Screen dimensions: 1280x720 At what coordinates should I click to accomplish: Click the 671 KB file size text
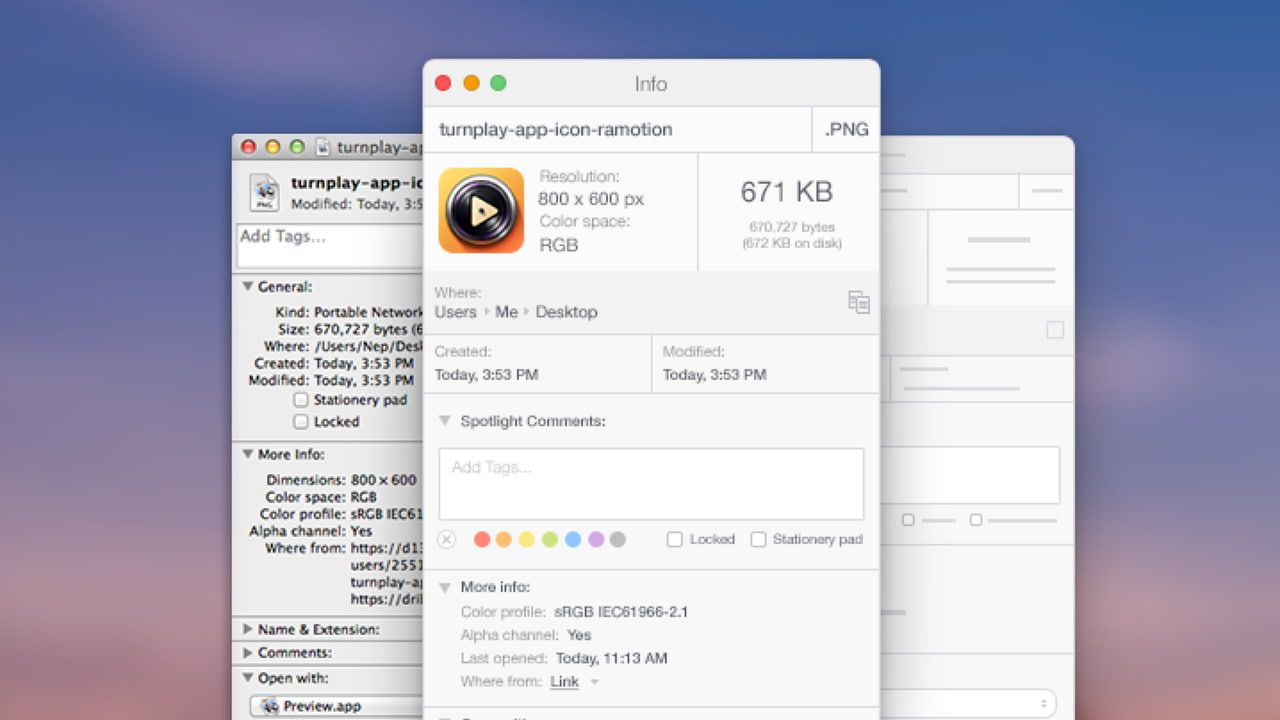[x=786, y=192]
